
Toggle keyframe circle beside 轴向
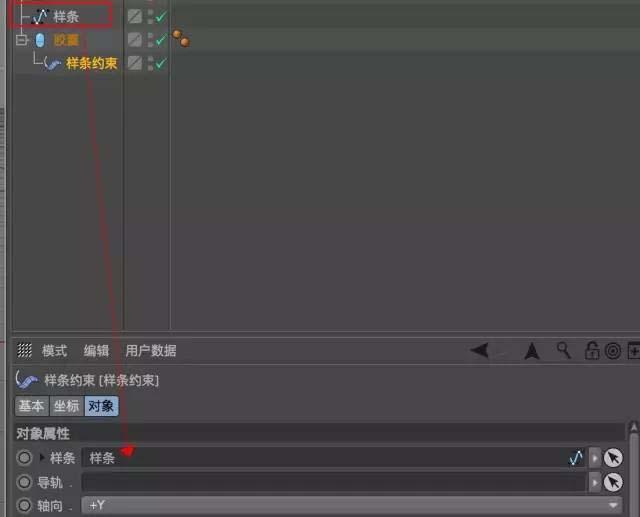24,505
